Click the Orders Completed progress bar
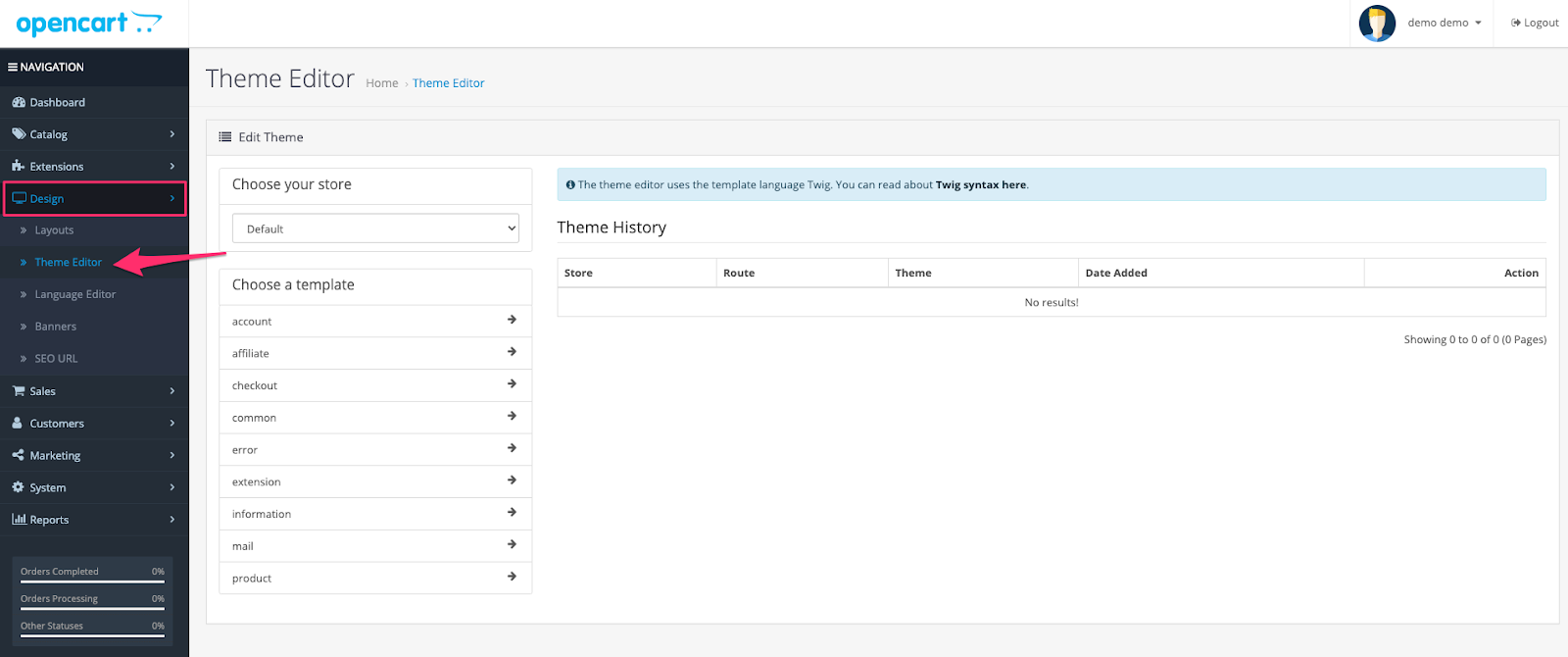Screen dimensions: 1568x657 [x=92, y=581]
